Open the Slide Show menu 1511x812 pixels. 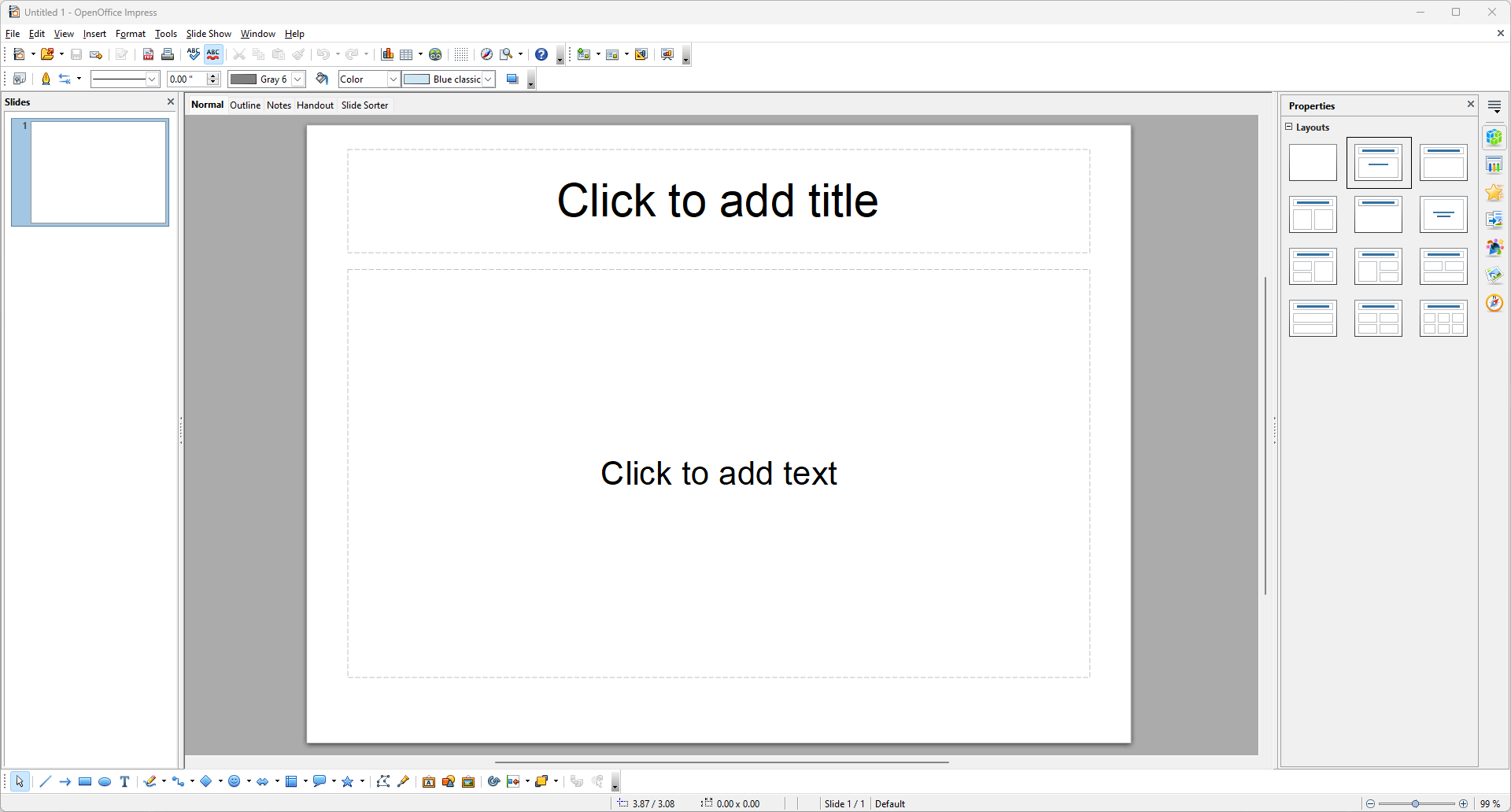click(x=209, y=33)
